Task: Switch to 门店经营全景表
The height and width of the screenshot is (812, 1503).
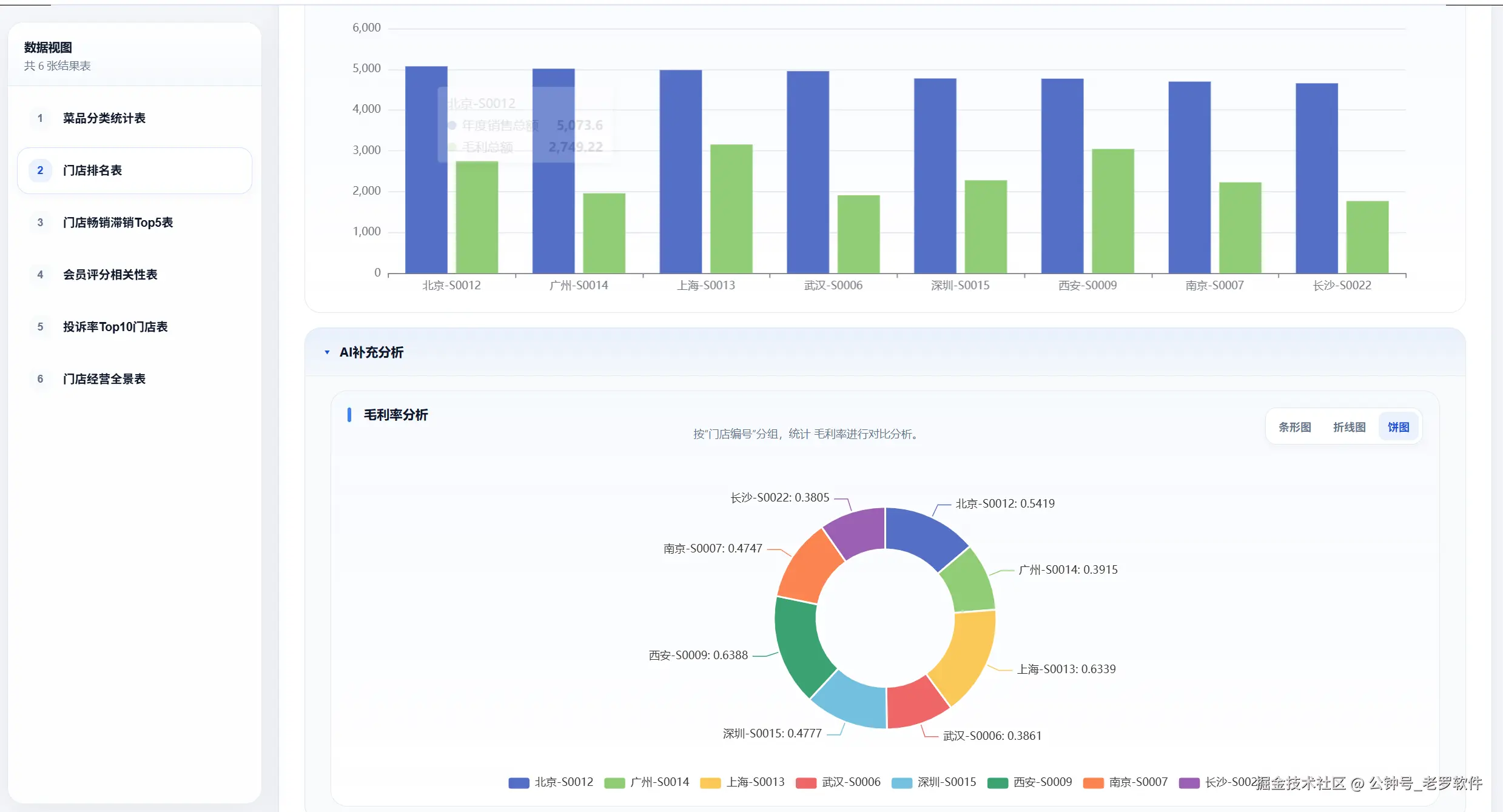Action: pos(135,379)
